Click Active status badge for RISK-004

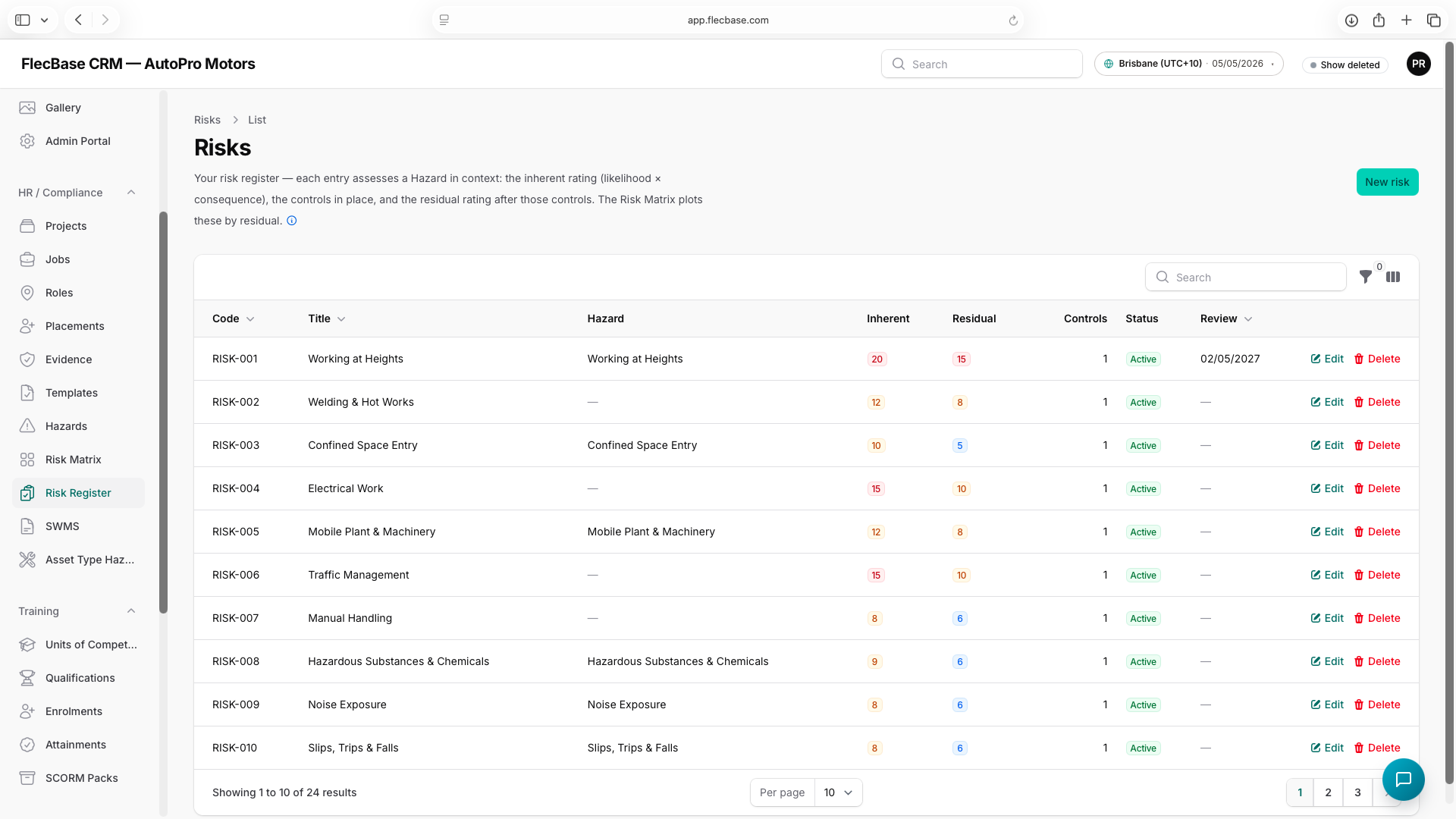pyautogui.click(x=1143, y=489)
